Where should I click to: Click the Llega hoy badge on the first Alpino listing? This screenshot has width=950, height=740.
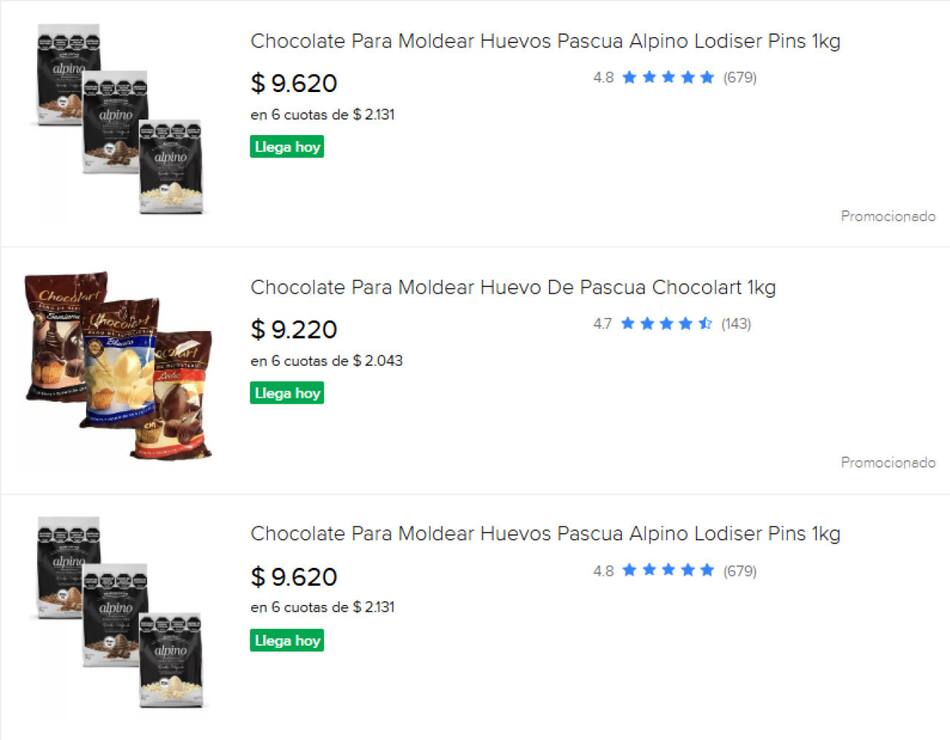pos(287,147)
